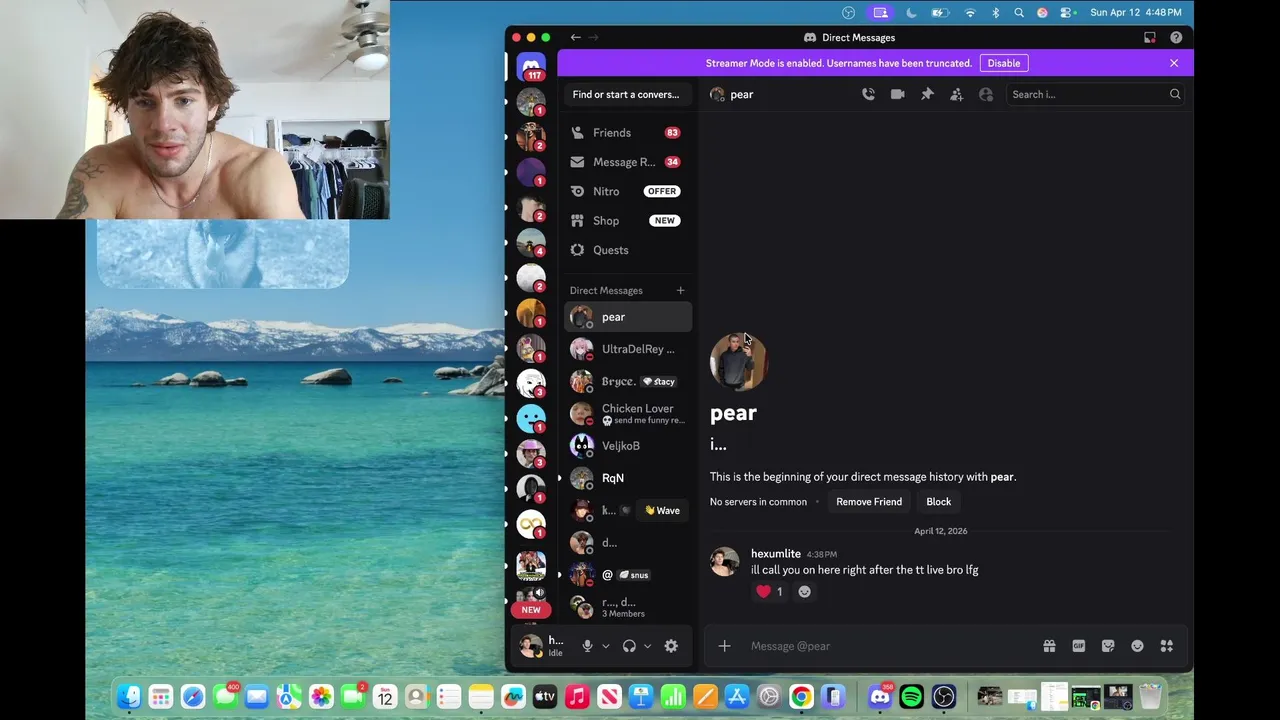Open your own user panel avatar (Idle)
1280x720 pixels.
point(531,646)
